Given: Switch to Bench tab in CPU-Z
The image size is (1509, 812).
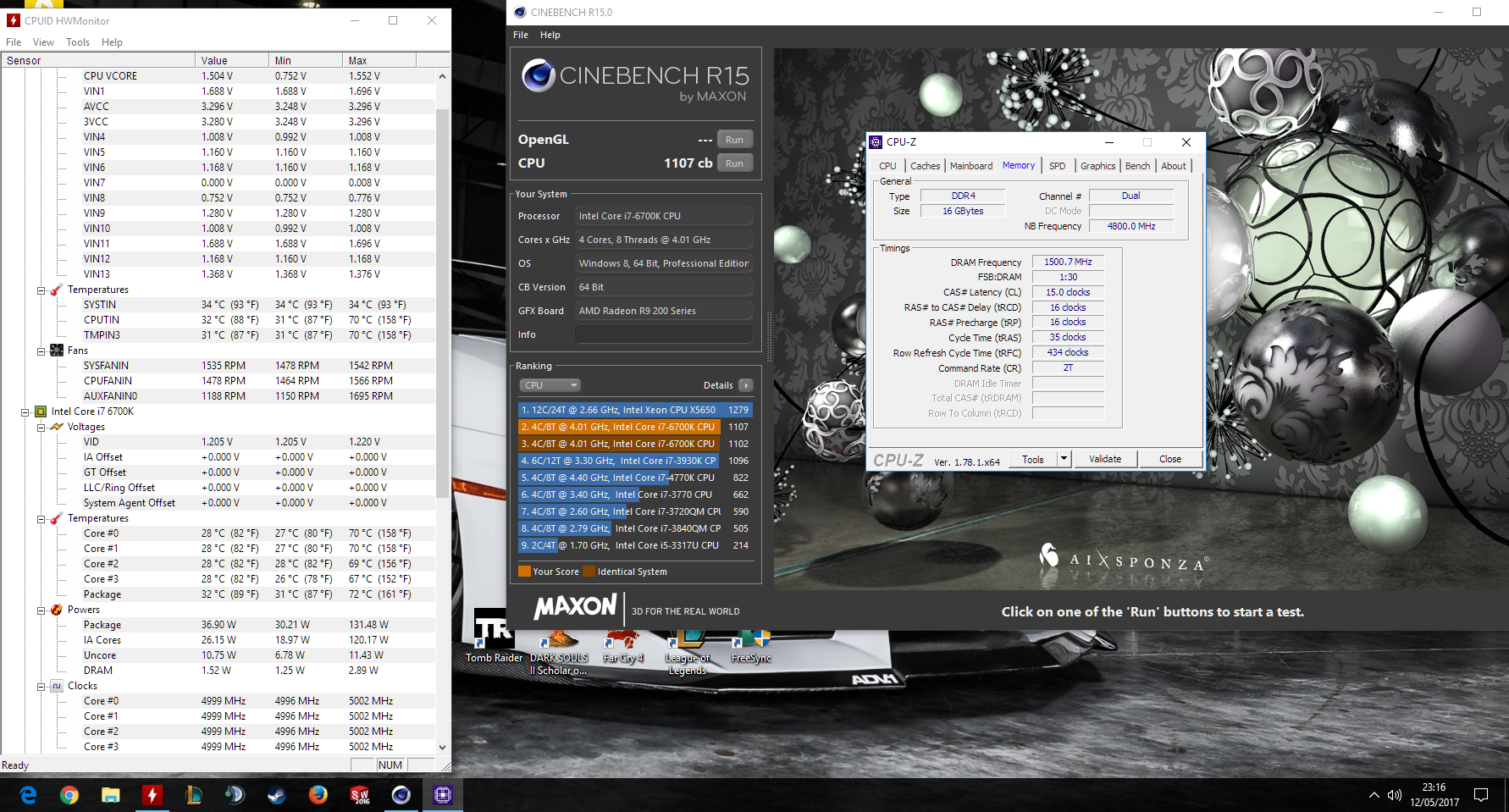Looking at the screenshot, I should coord(1137,166).
